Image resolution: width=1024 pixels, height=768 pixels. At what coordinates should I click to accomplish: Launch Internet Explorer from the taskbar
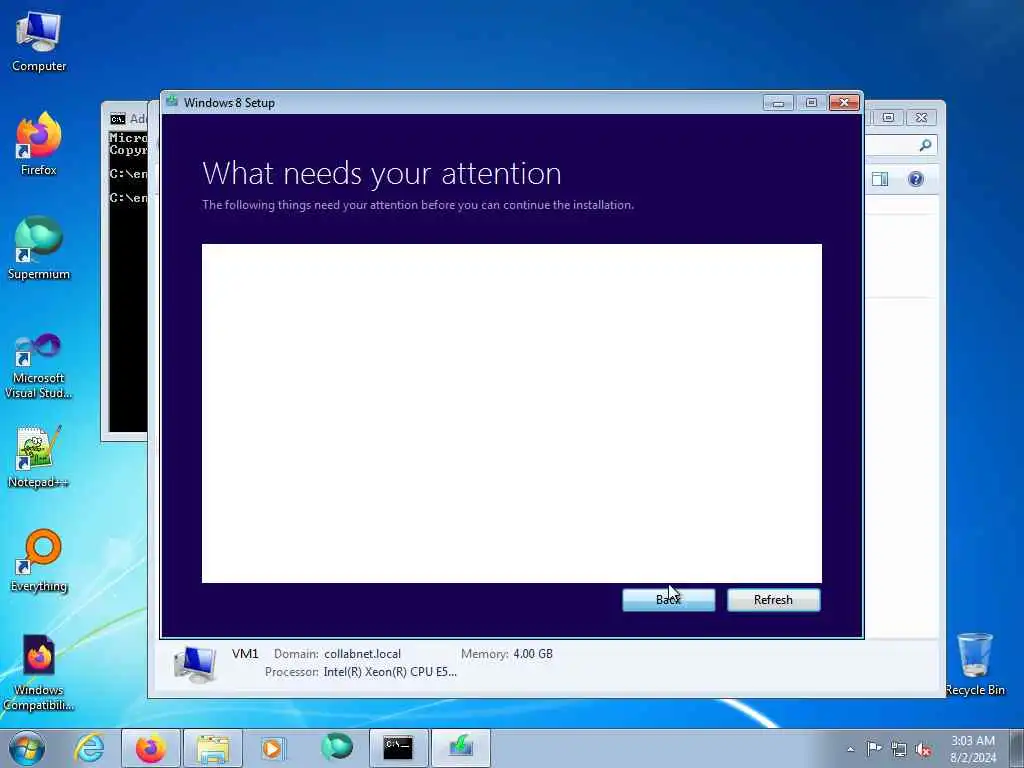pos(89,748)
